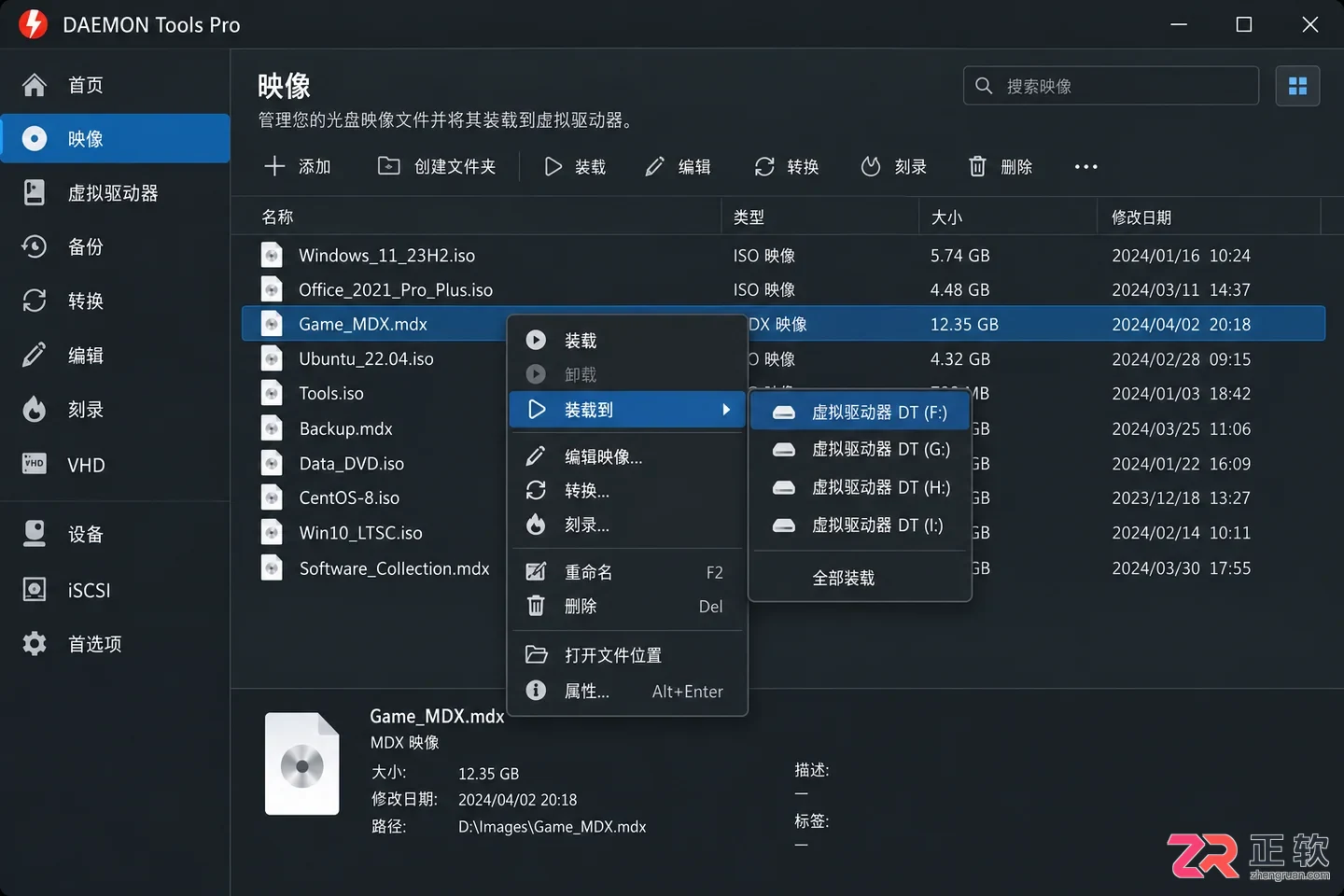
Task: Open the 设备 sidebar section
Action: [115, 534]
